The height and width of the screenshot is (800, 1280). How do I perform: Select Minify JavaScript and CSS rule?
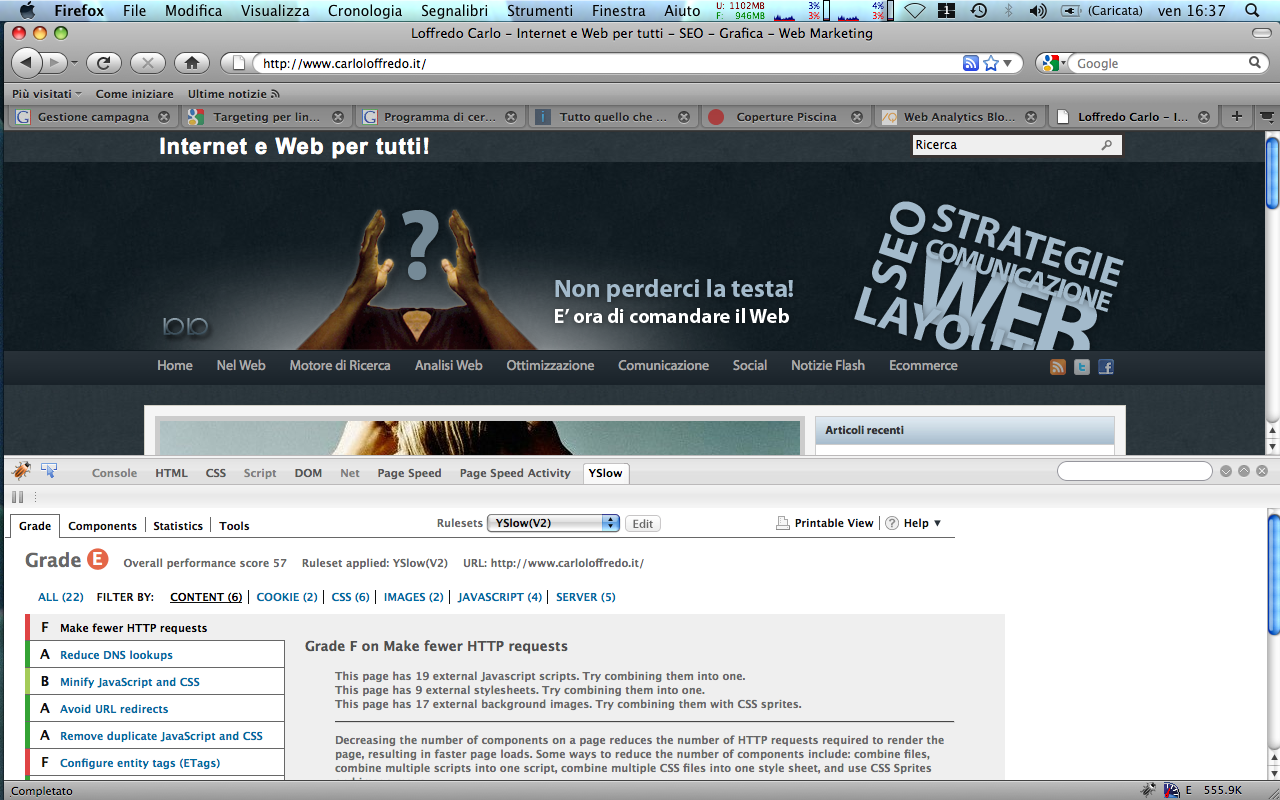(156, 682)
